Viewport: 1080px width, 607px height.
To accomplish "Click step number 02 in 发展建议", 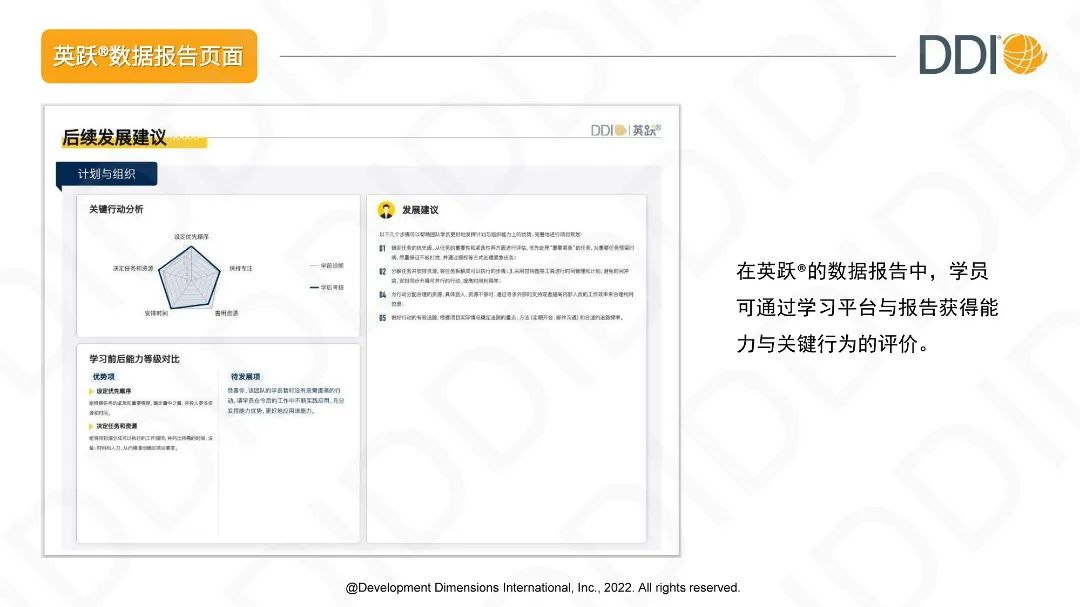I will [382, 271].
